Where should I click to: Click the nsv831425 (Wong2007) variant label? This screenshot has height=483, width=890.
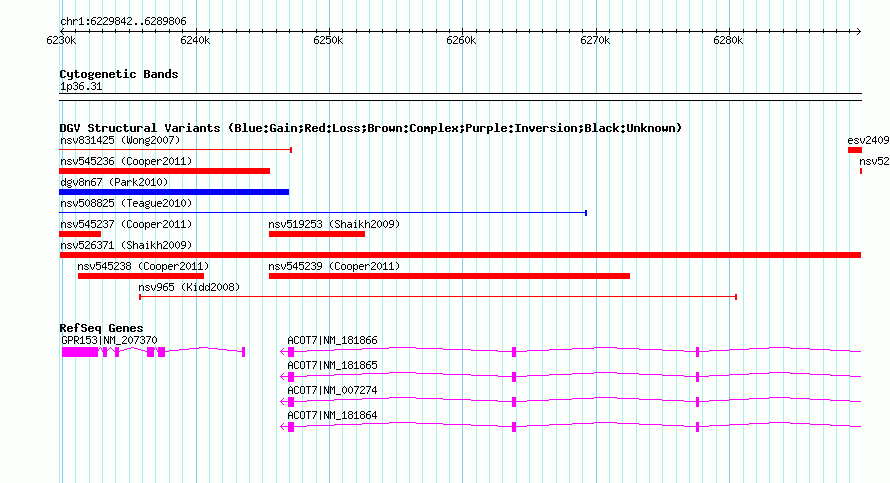pos(120,140)
